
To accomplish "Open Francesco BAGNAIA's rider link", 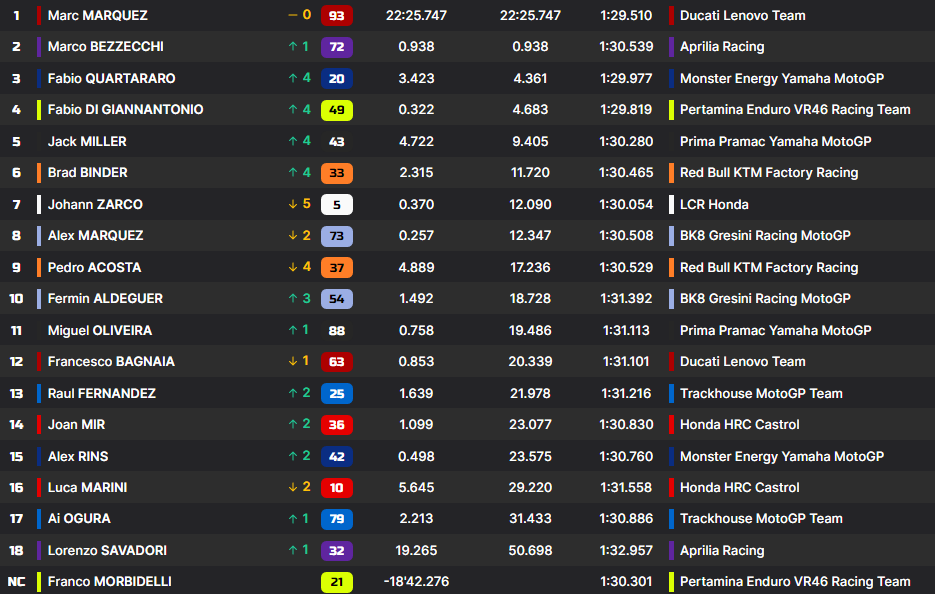I will 109,362.
